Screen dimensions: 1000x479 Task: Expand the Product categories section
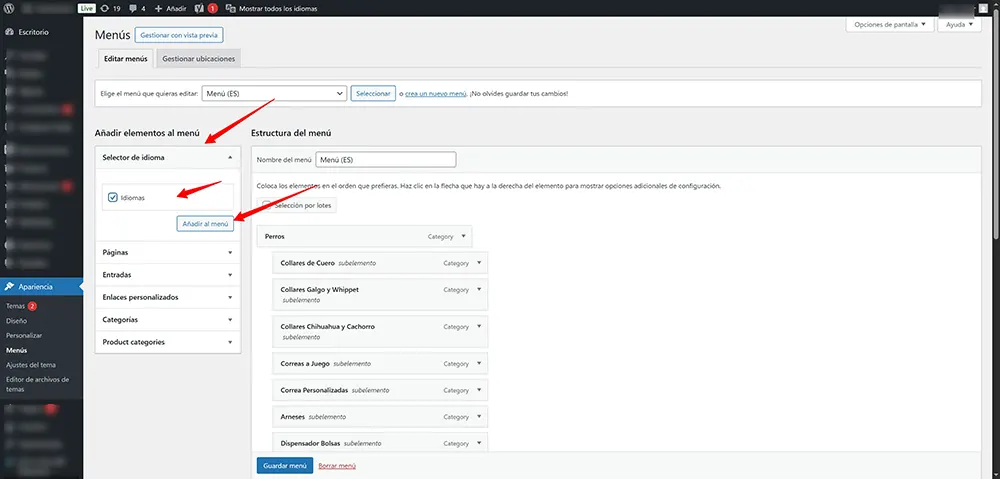point(168,342)
